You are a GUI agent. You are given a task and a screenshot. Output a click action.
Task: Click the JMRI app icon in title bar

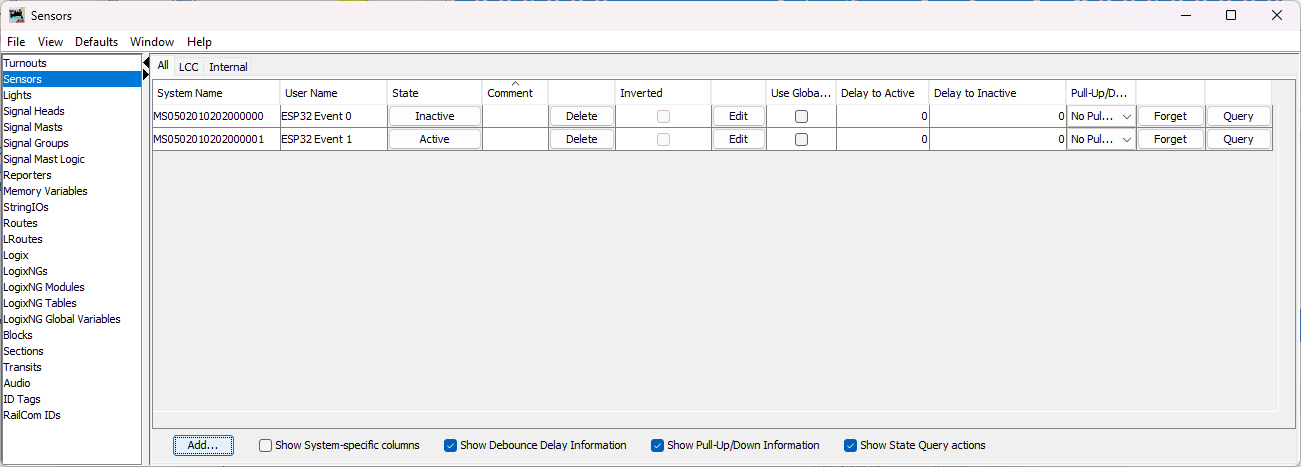16,15
